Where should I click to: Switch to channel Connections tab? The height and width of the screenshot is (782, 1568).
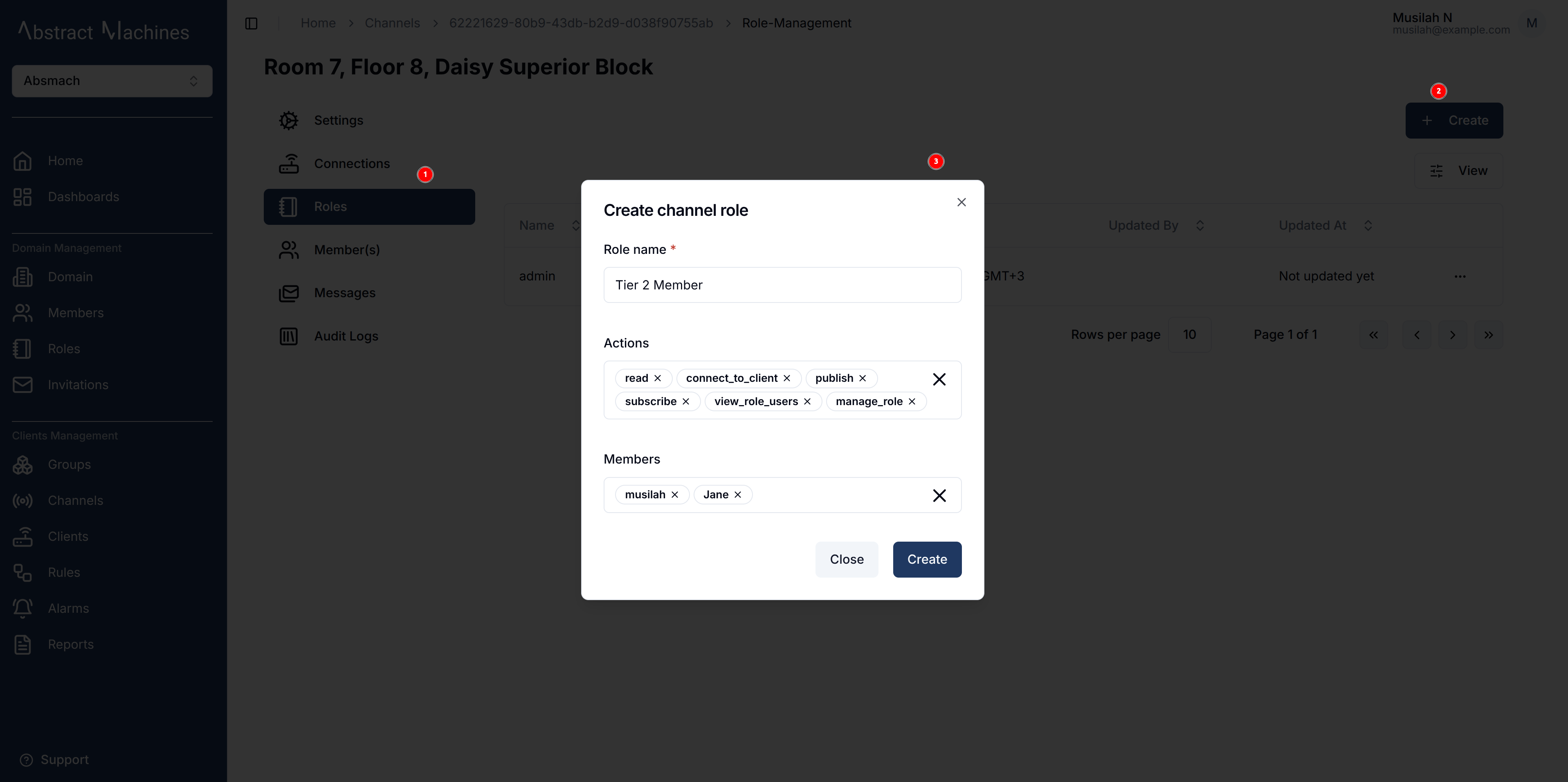[369, 164]
